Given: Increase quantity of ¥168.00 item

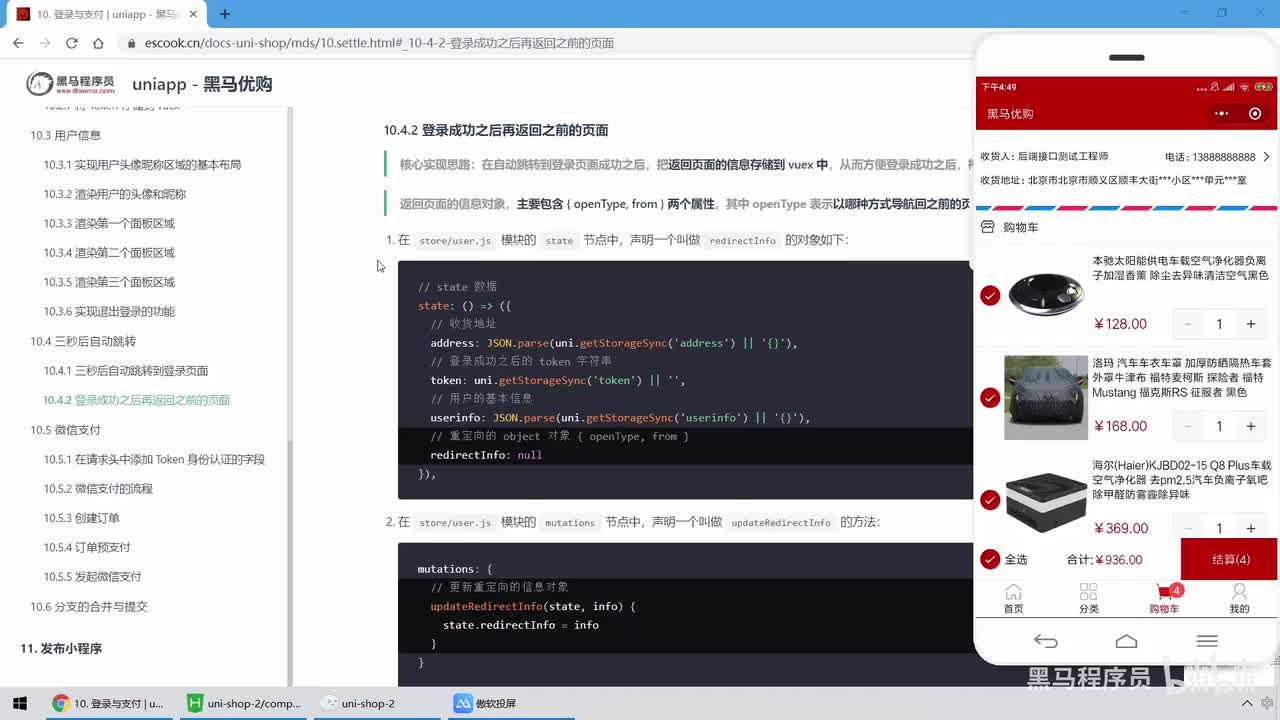Looking at the screenshot, I should click(1250, 426).
